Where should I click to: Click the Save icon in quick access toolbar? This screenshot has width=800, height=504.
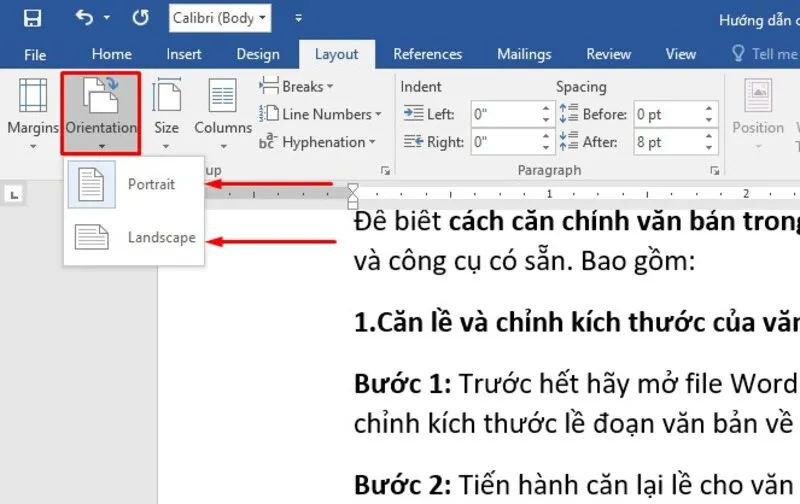pos(32,18)
